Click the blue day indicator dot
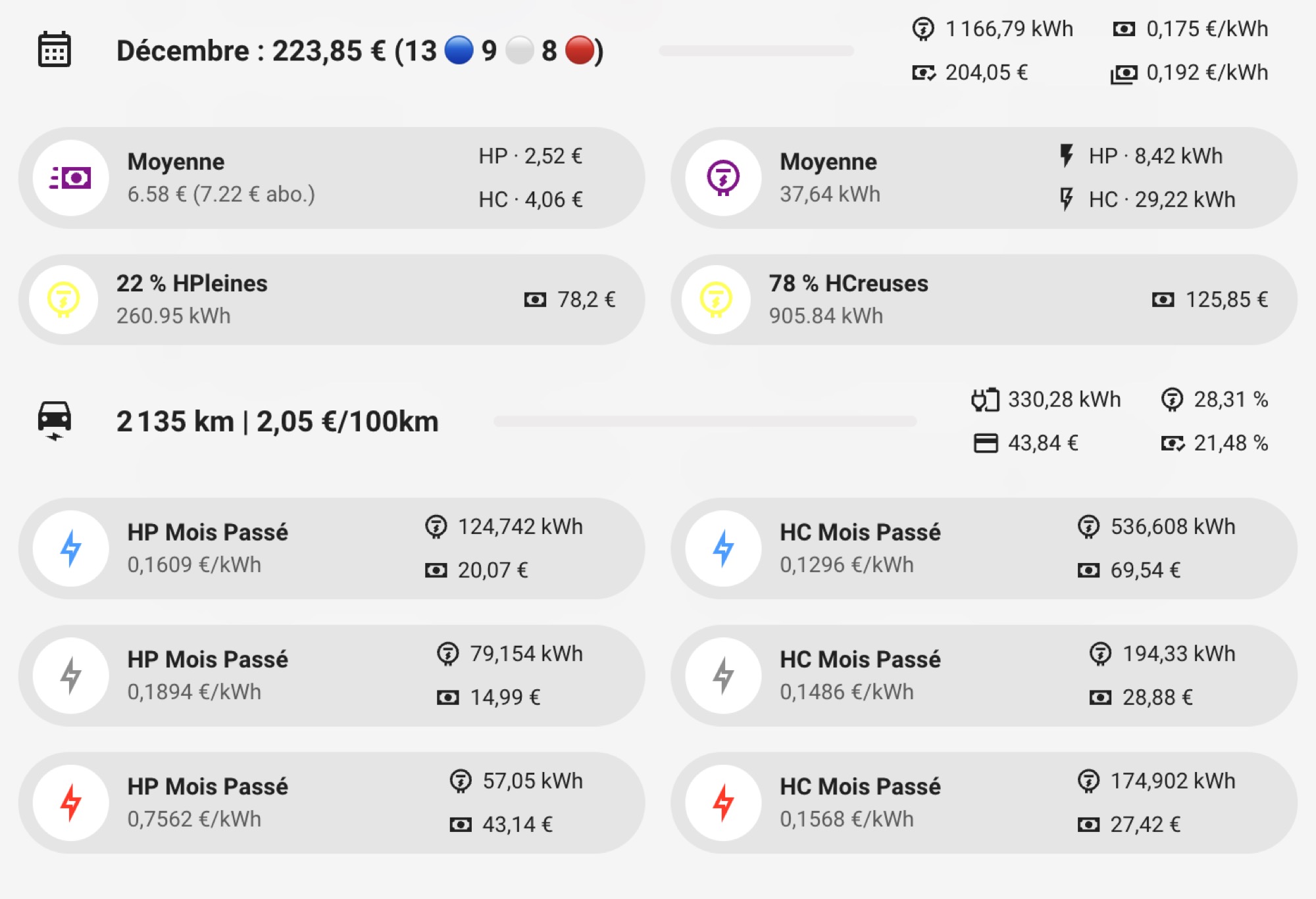1316x899 pixels. (459, 51)
